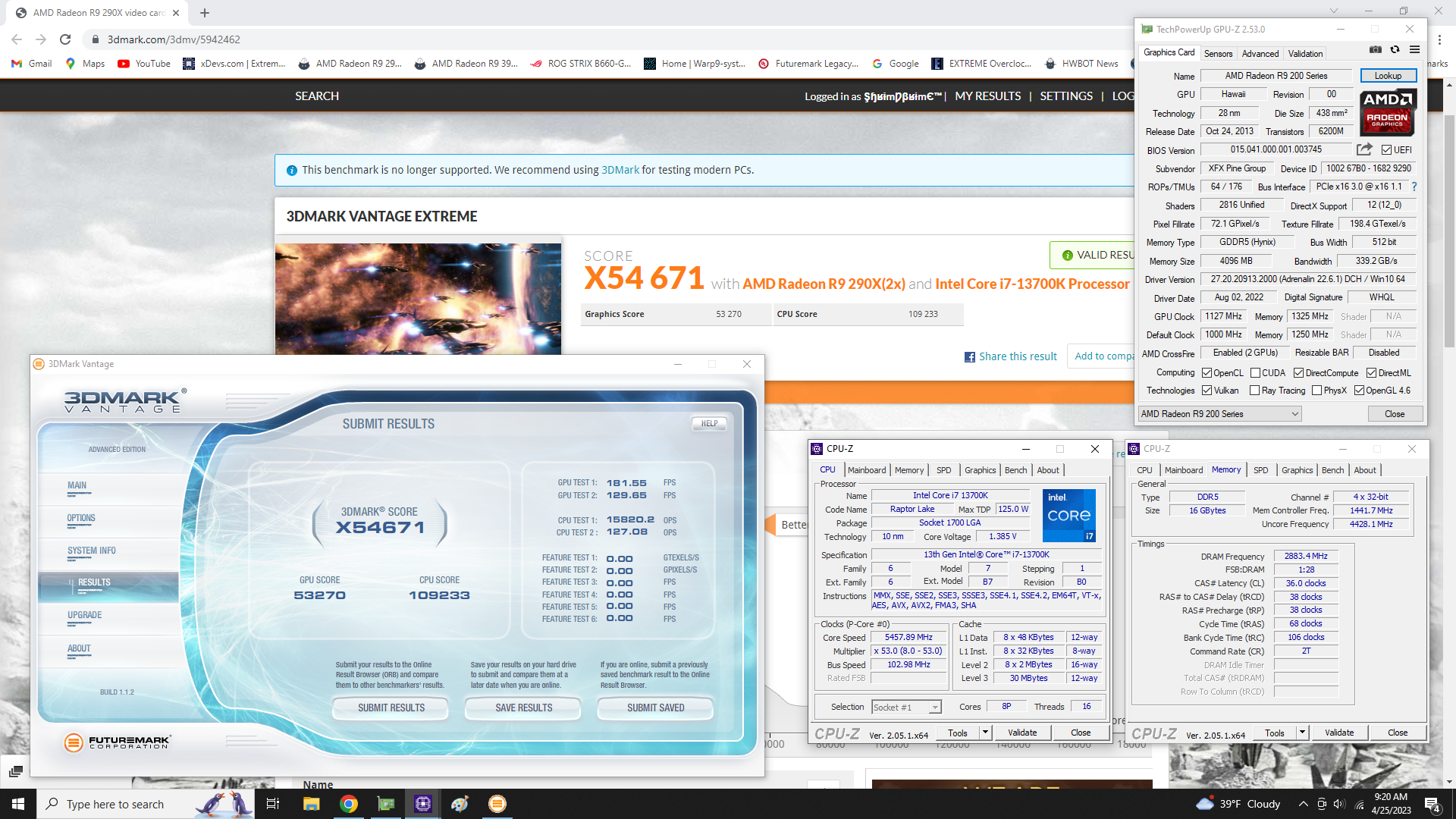Open the Paint app from the taskbar
Image resolution: width=1456 pixels, height=819 pixels.
460,804
